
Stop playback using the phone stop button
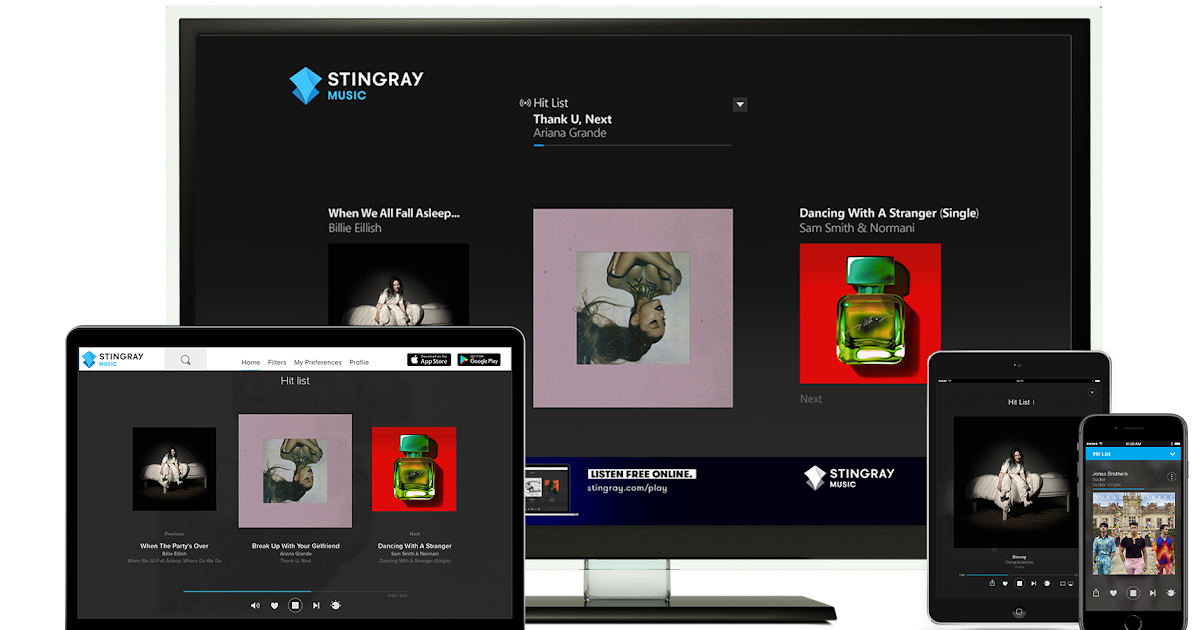pyautogui.click(x=1133, y=593)
